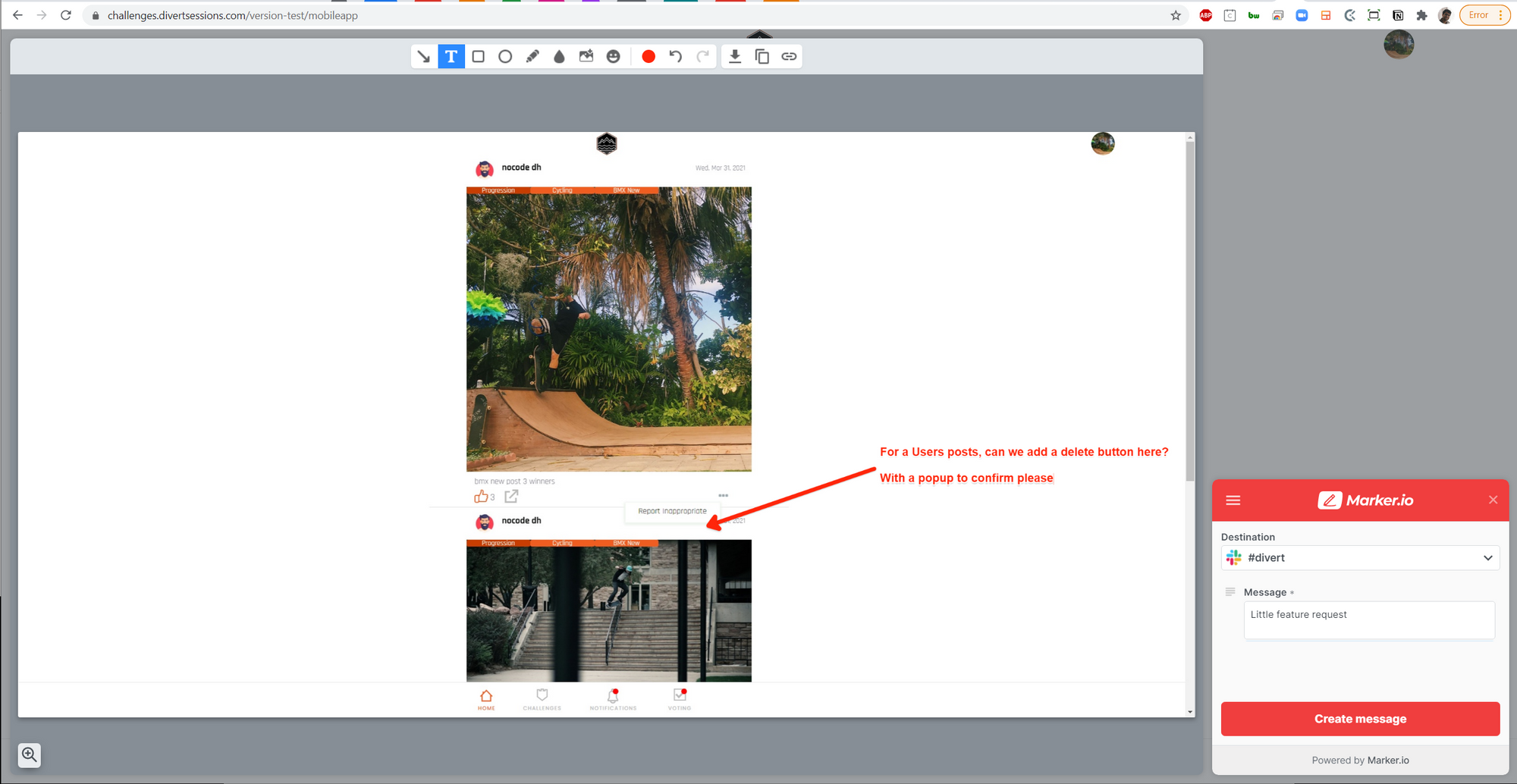Select the pen drawing tool

point(532,57)
